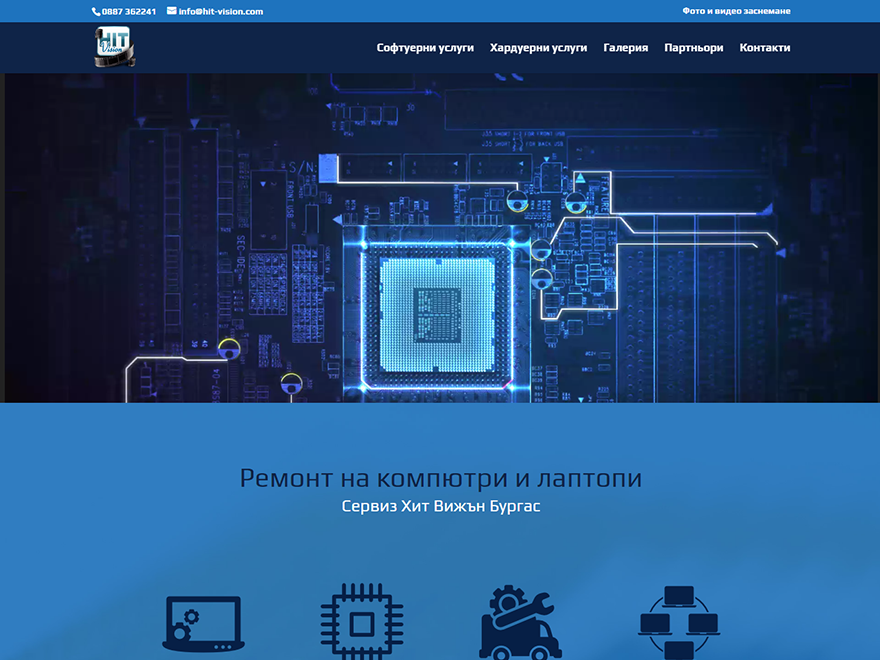
Task: Navigate to the Контакти page
Action: coord(765,48)
